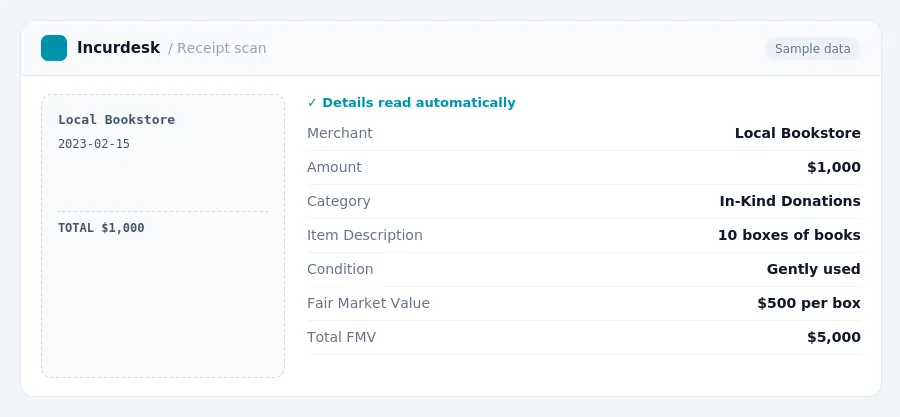Select the receipt date 2023-02-15
Screen dimensions: 900x417
(x=94, y=144)
